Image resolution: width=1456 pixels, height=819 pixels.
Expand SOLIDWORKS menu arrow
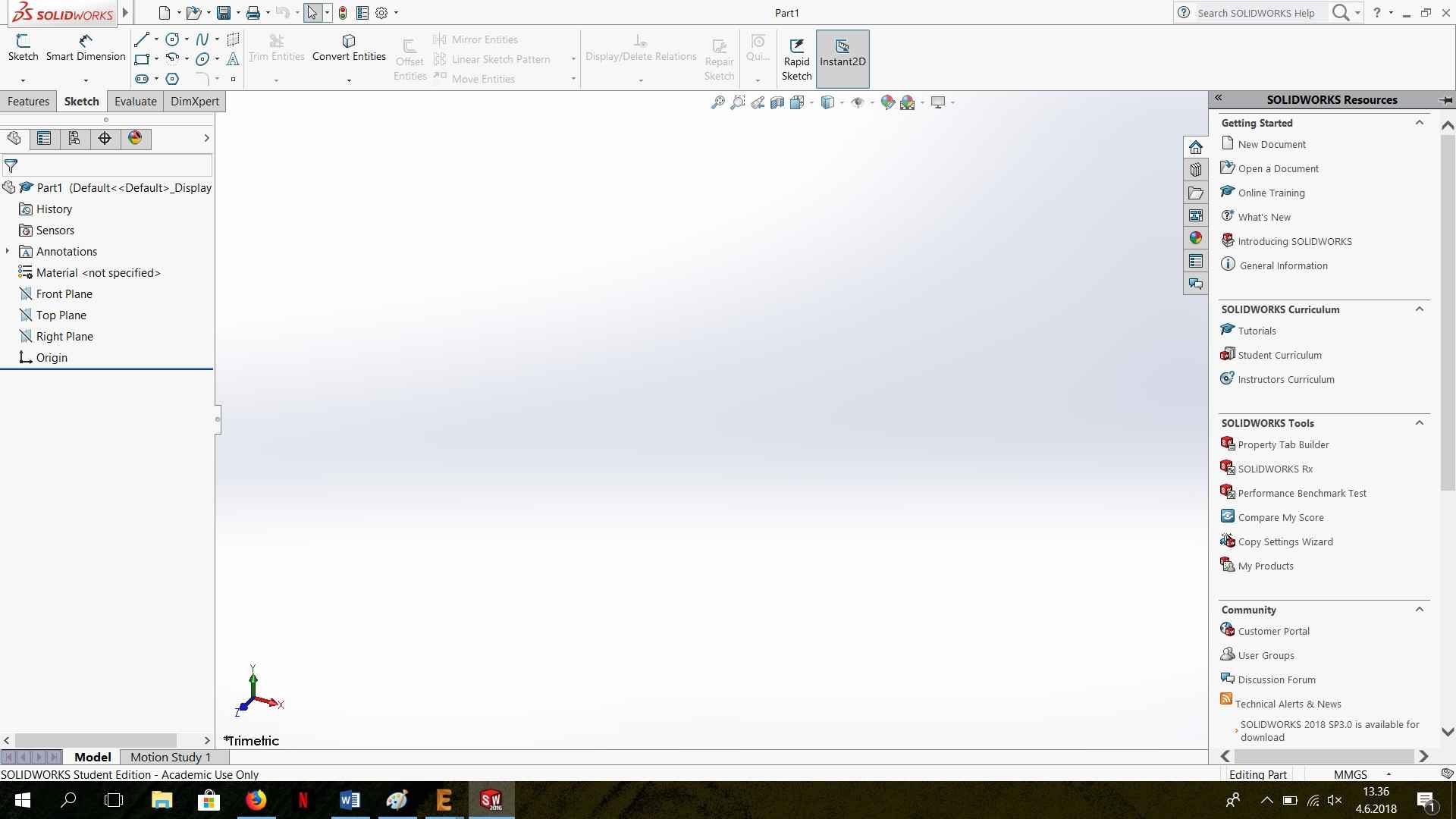pos(125,13)
